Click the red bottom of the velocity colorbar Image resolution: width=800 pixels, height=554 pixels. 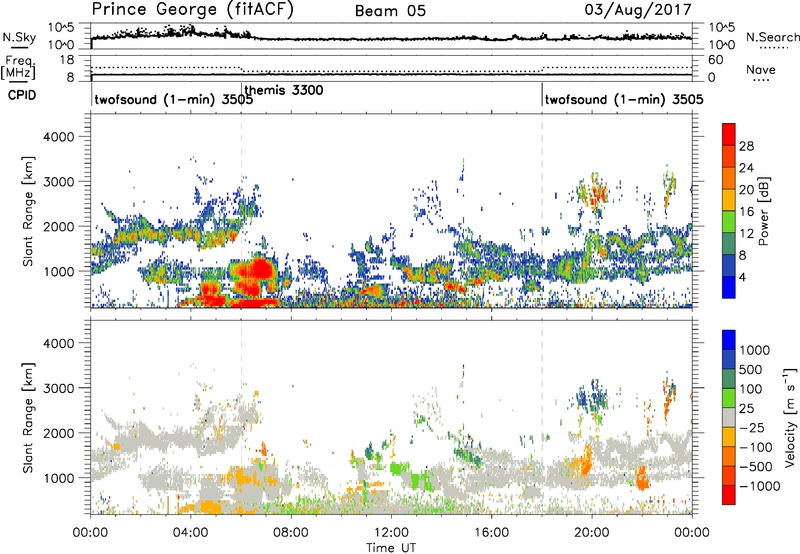pyautogui.click(x=729, y=495)
